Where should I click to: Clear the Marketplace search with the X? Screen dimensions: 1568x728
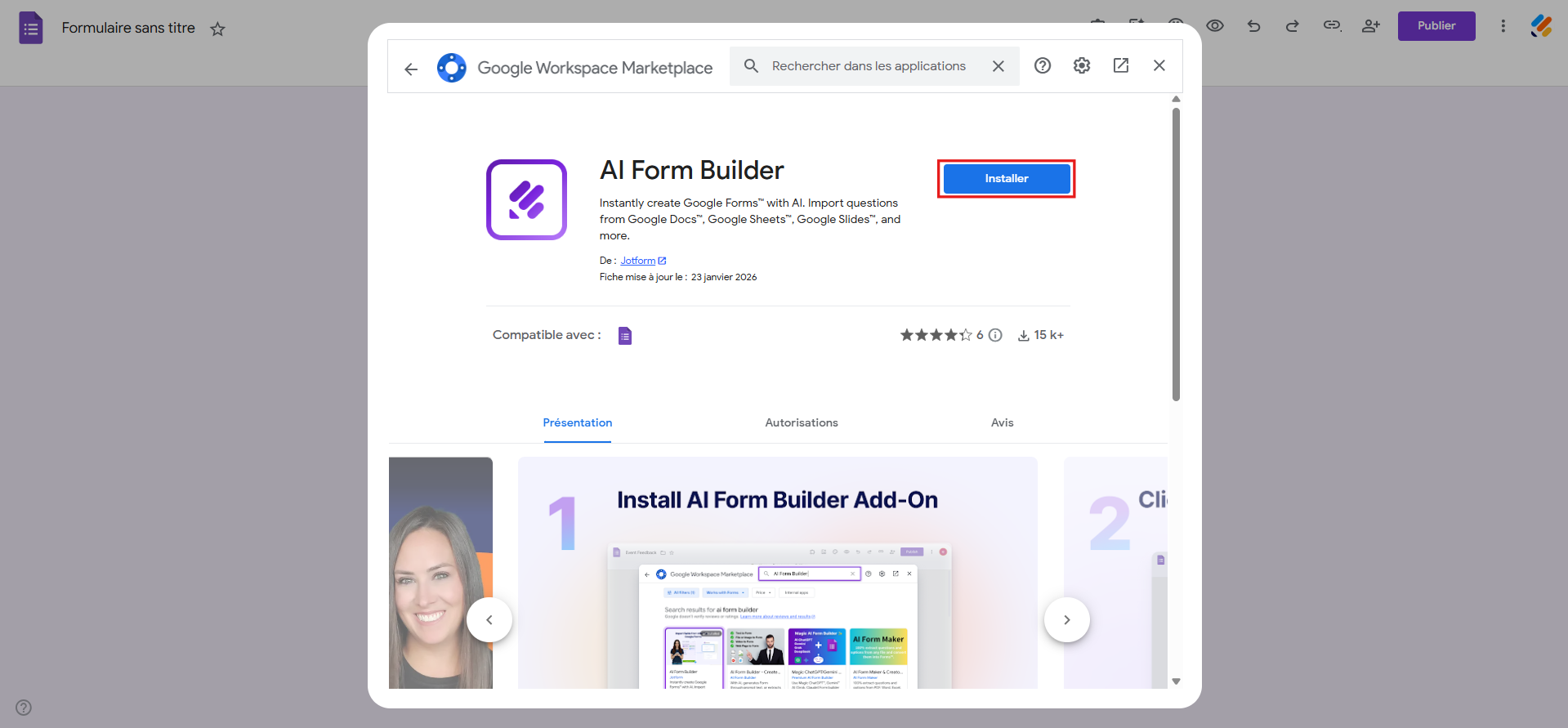(998, 66)
